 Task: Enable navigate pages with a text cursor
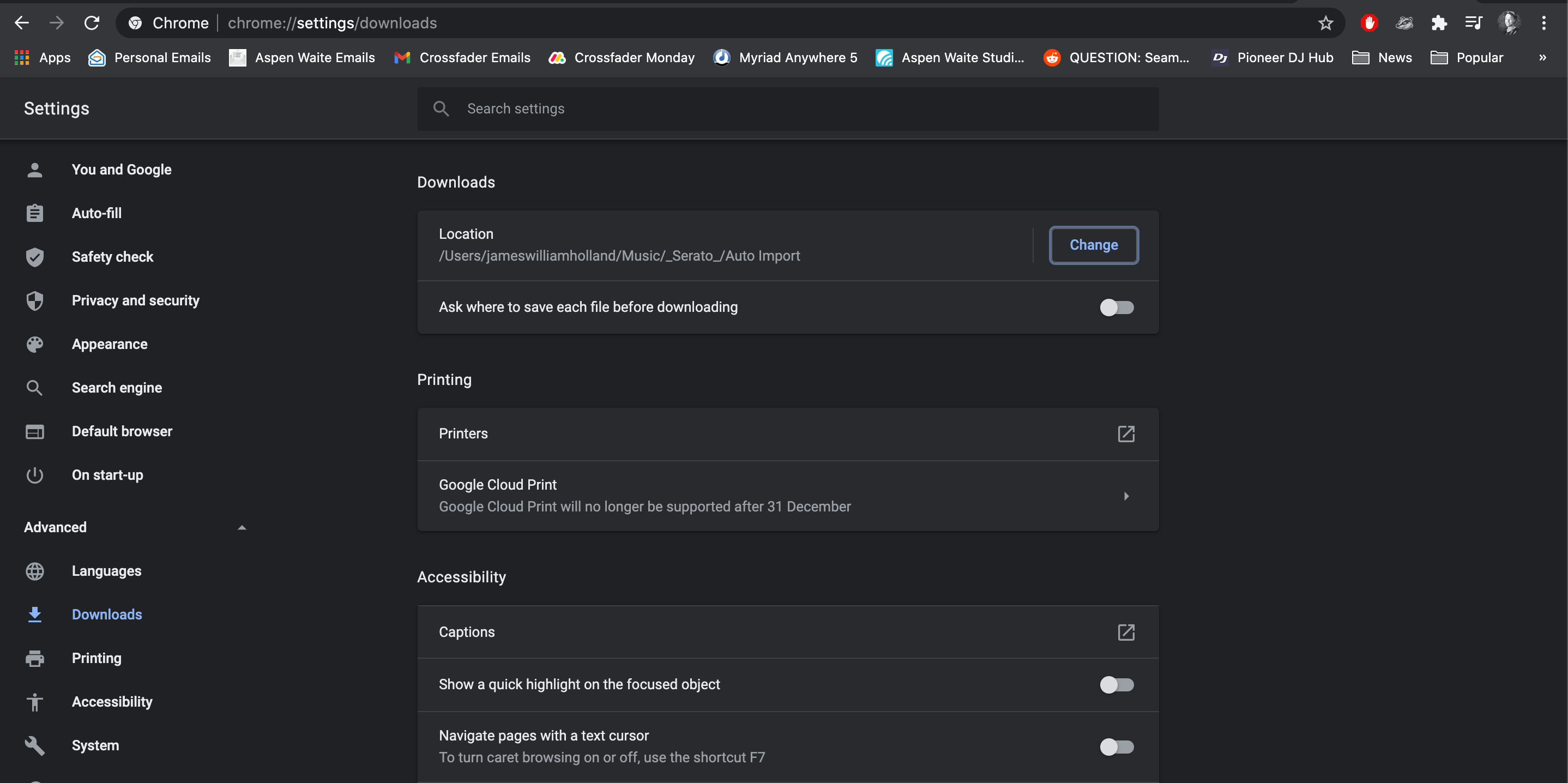pyautogui.click(x=1117, y=748)
